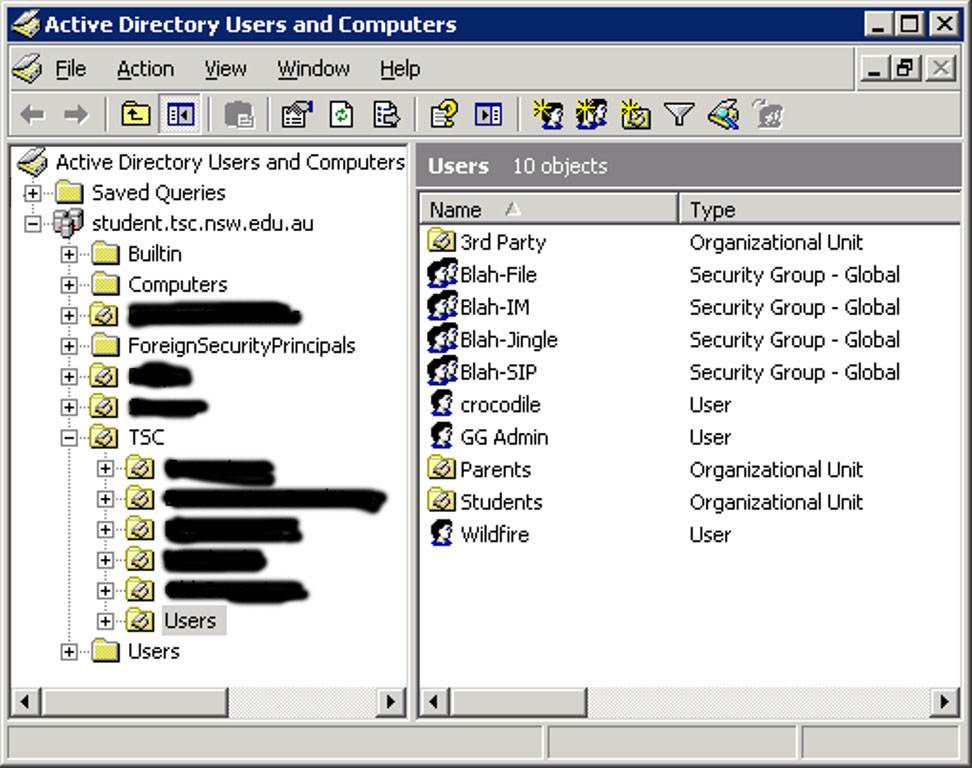
Task: Expand the domain-level Users container below TSC
Action: 69,651
